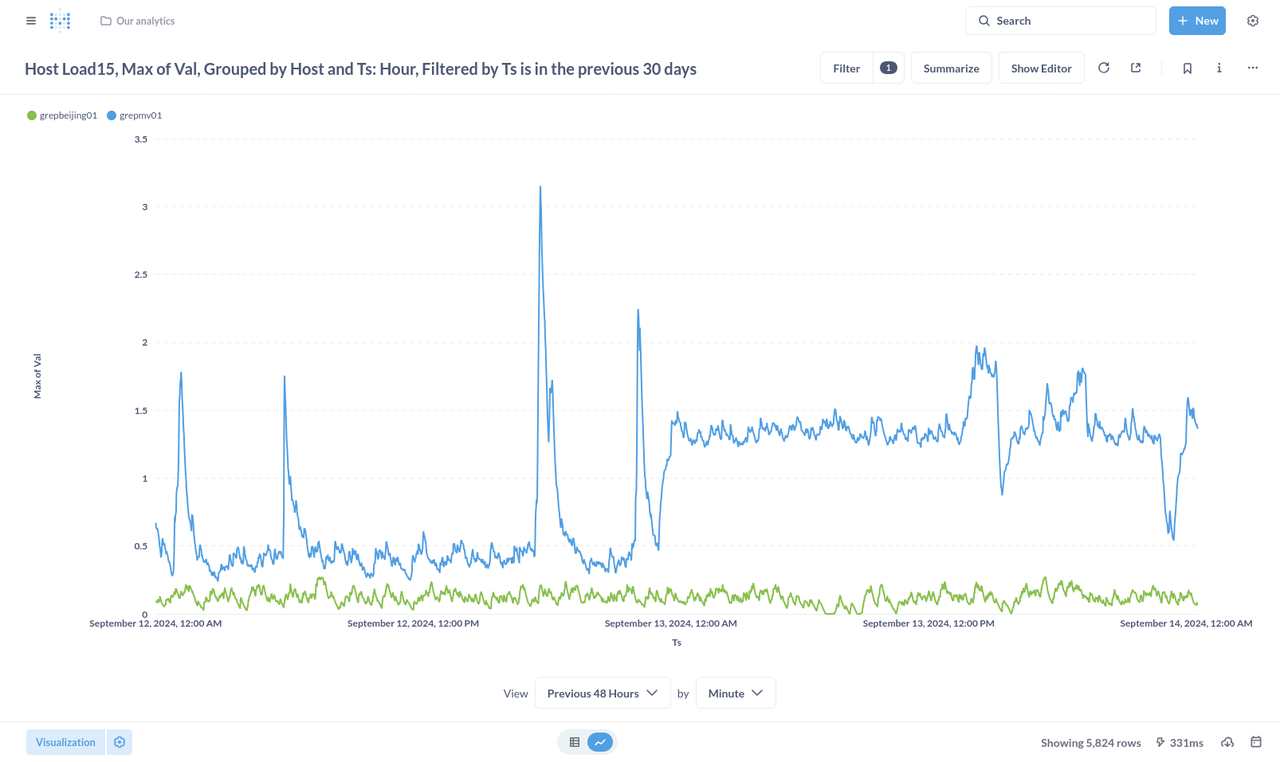Download results via the cloud download icon
This screenshot has width=1280, height=762.
[x=1227, y=742]
